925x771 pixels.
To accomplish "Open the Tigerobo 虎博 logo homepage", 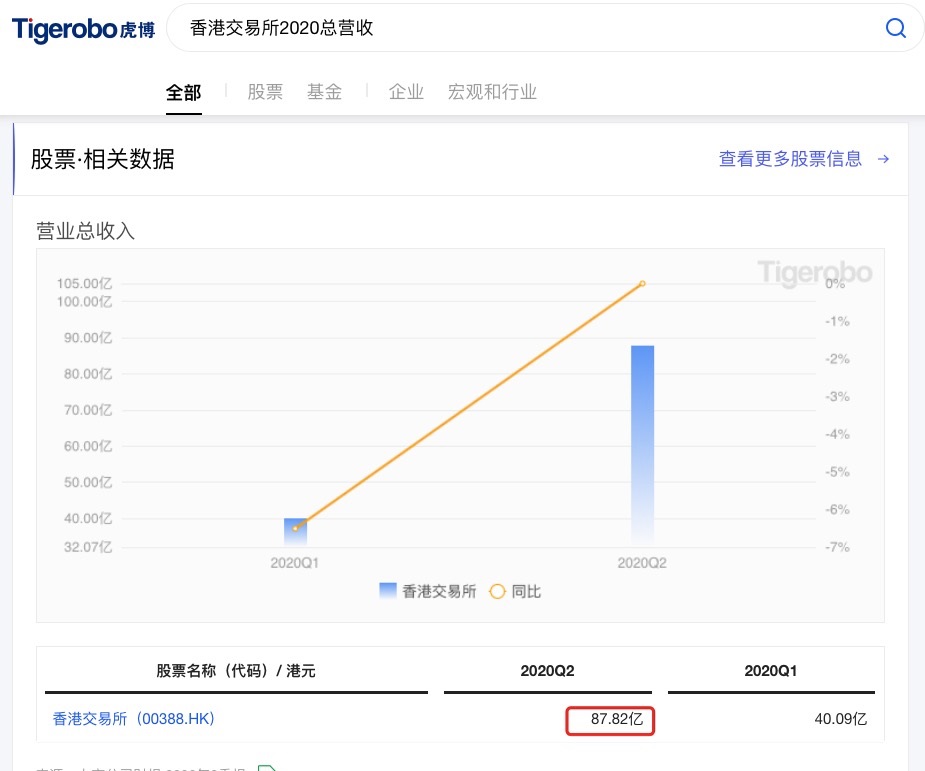I will (x=83, y=29).
